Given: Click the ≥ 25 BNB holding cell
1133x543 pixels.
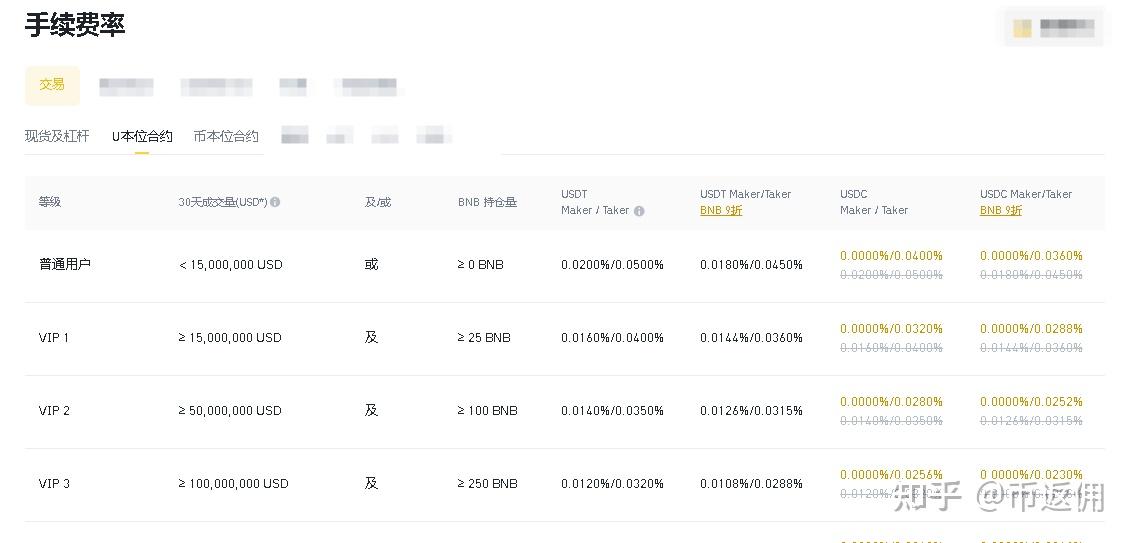Looking at the screenshot, I should (x=484, y=338).
